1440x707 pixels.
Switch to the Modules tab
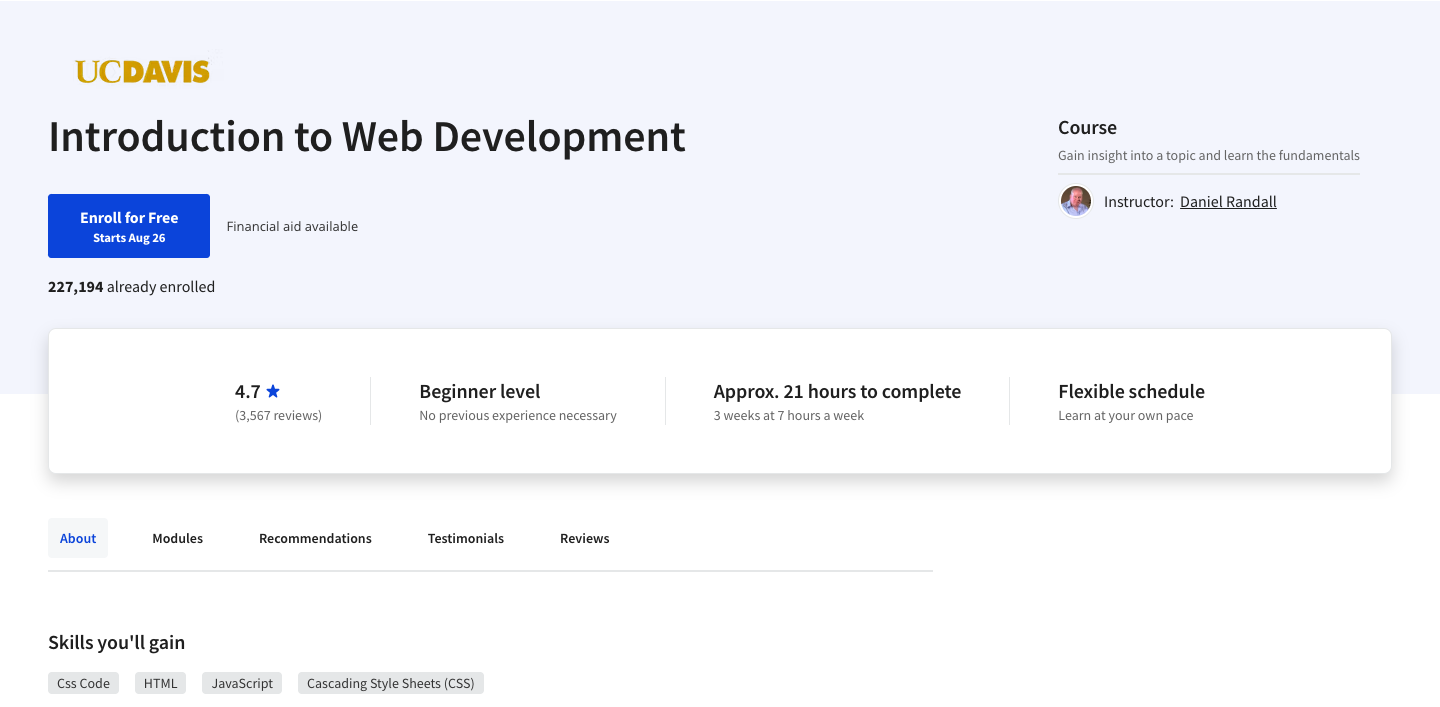[x=177, y=538]
